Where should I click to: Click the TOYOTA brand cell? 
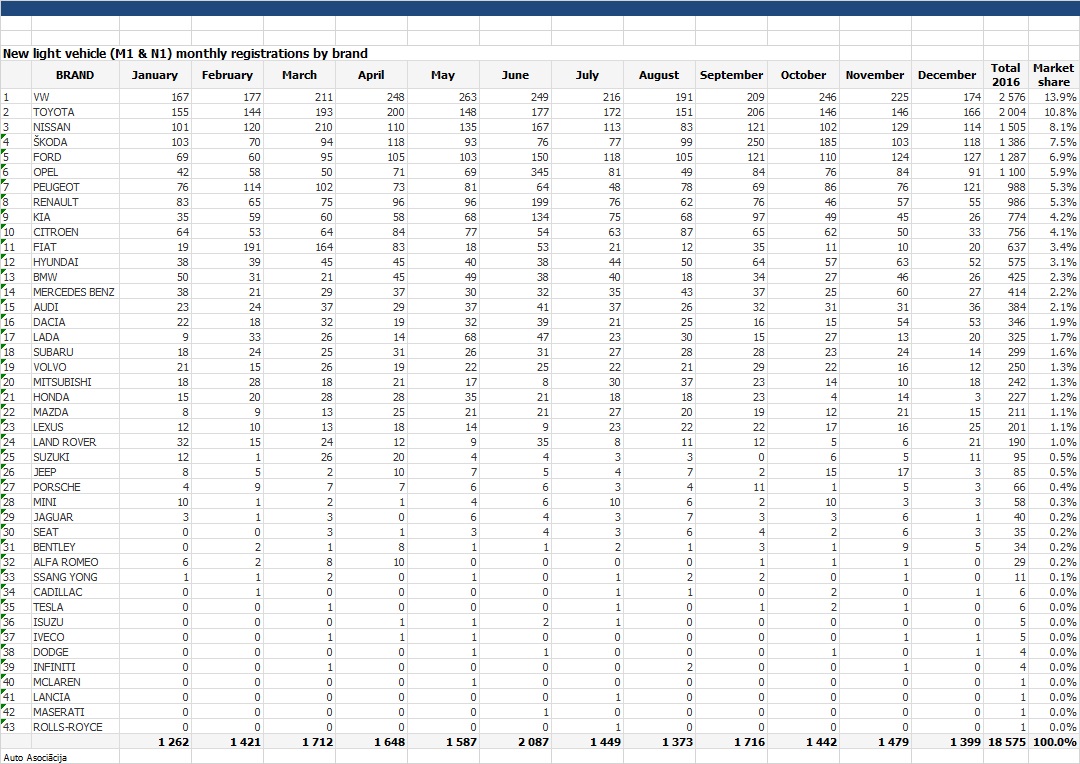(x=75, y=112)
